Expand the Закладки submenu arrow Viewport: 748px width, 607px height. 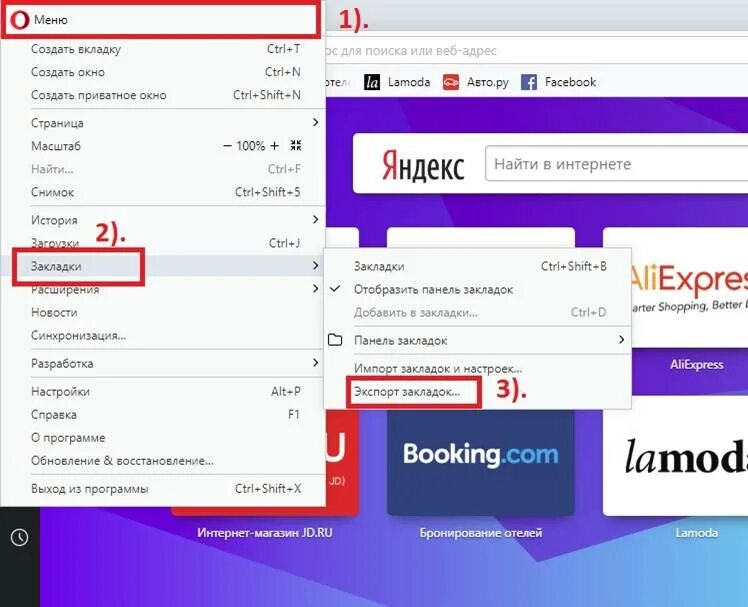click(315, 265)
